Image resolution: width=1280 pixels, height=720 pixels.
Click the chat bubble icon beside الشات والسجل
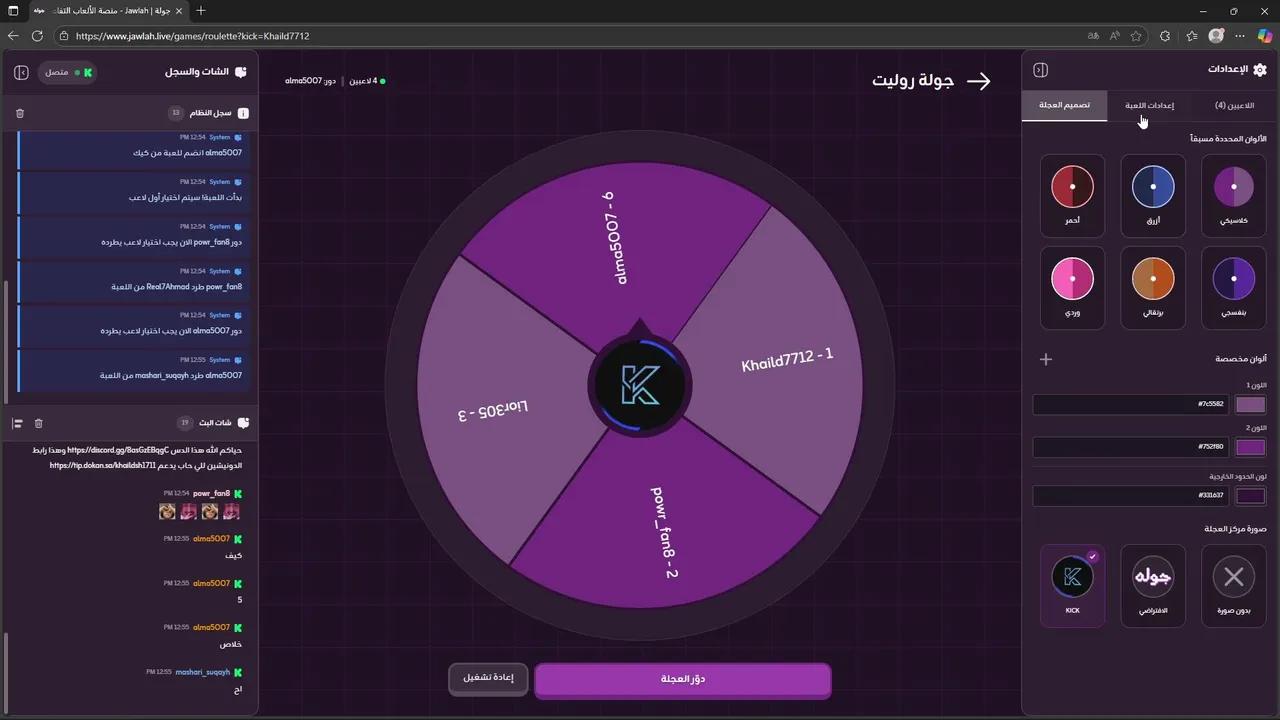click(x=241, y=72)
